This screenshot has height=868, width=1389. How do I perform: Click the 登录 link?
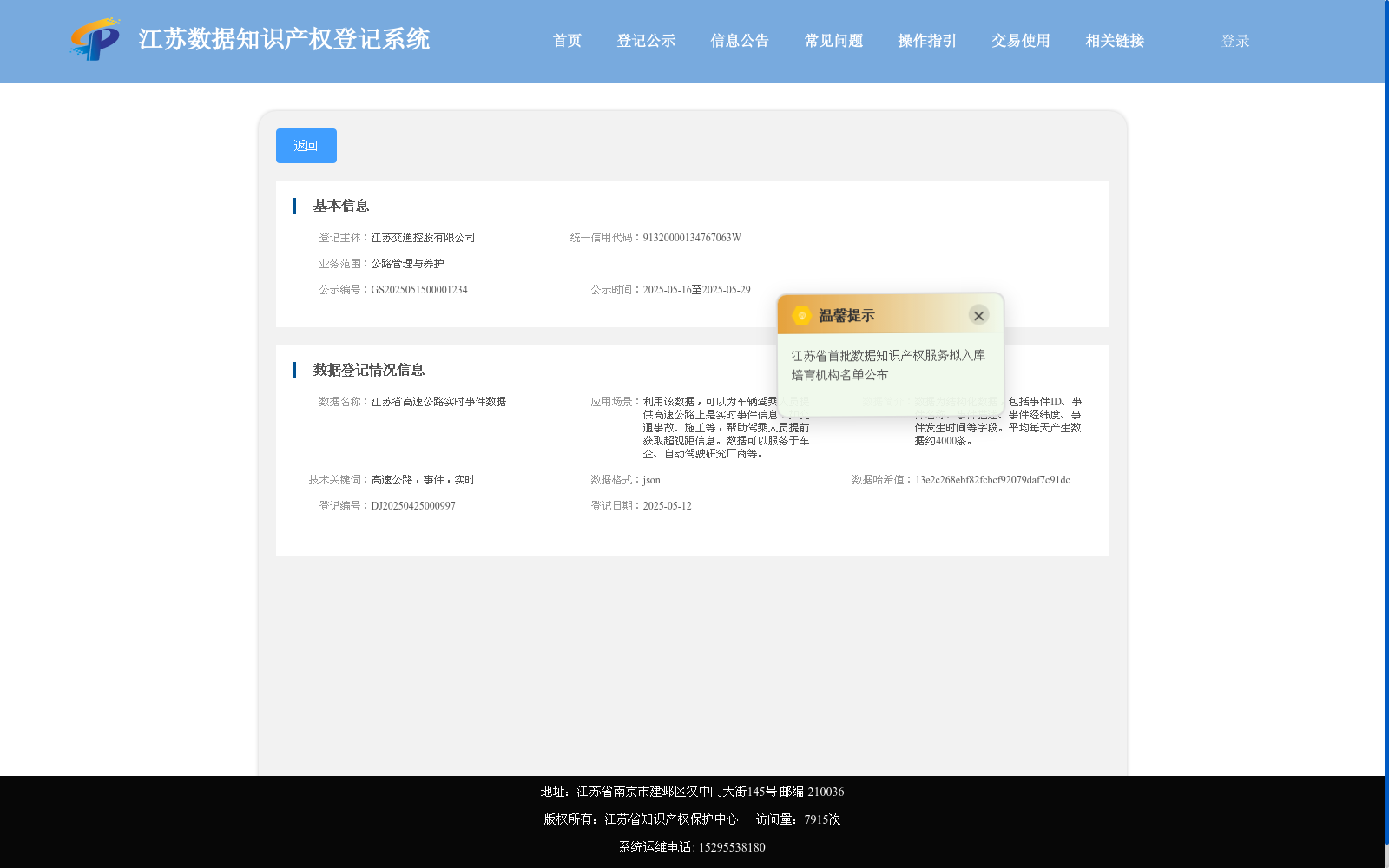point(1235,41)
